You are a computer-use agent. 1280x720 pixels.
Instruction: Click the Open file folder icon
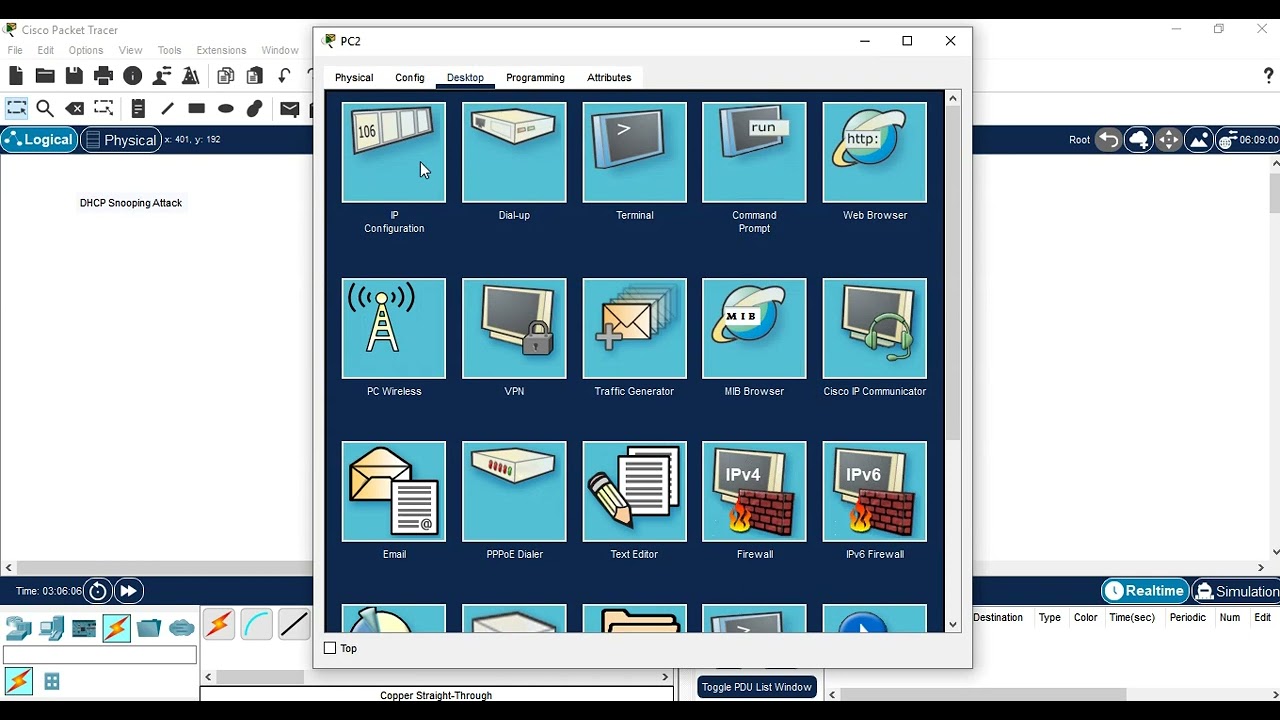pos(45,76)
